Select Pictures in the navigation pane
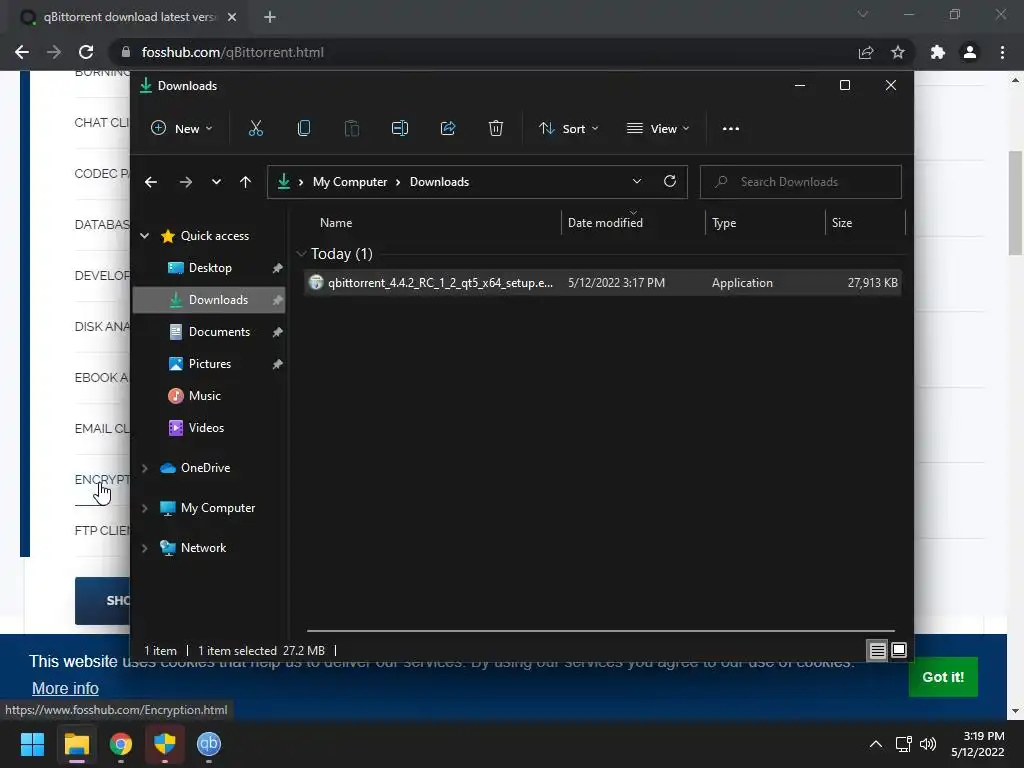This screenshot has width=1024, height=768. click(x=209, y=364)
